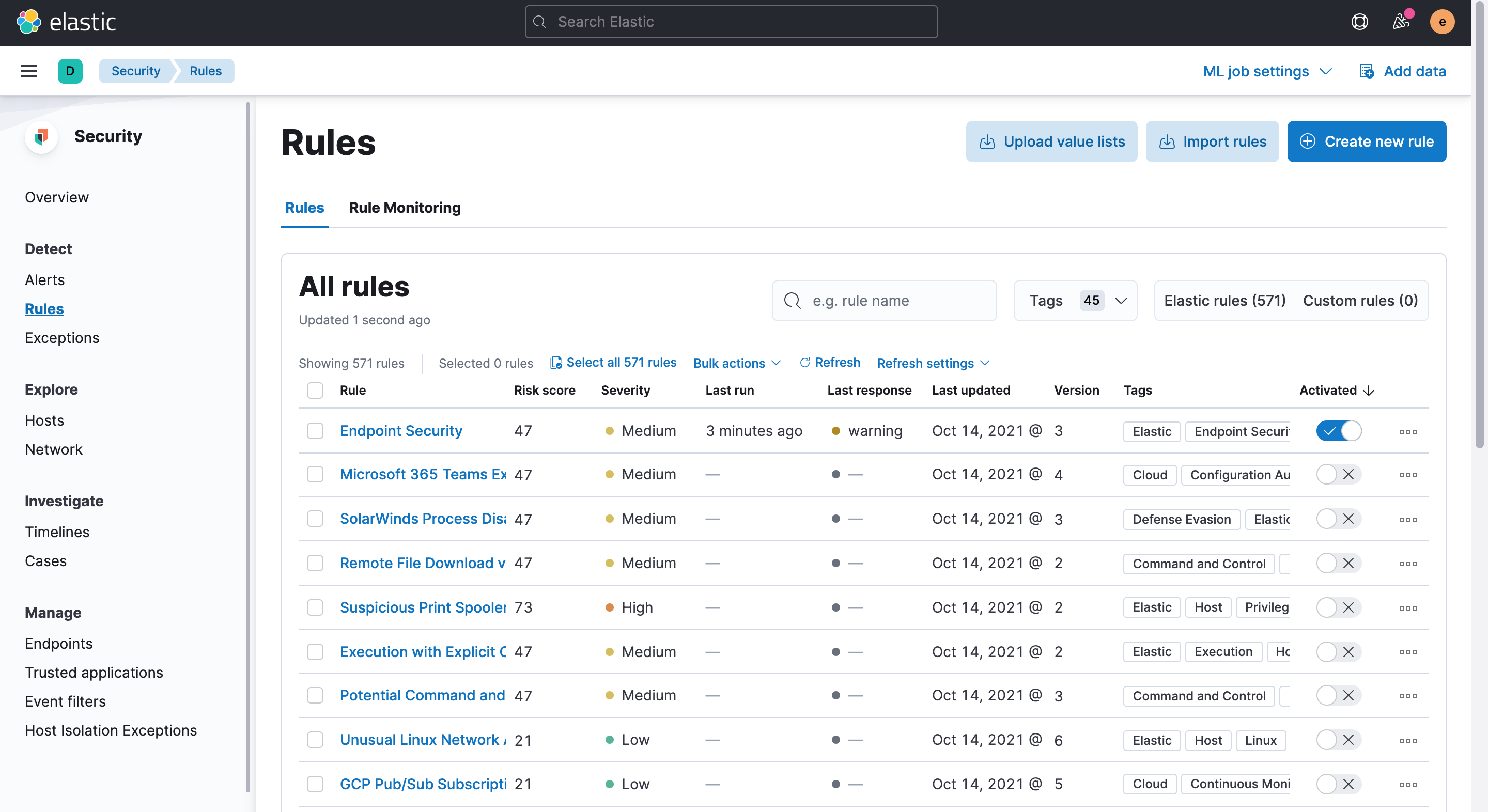Check the select-all rules header checkbox
1488x812 pixels.
click(x=315, y=391)
